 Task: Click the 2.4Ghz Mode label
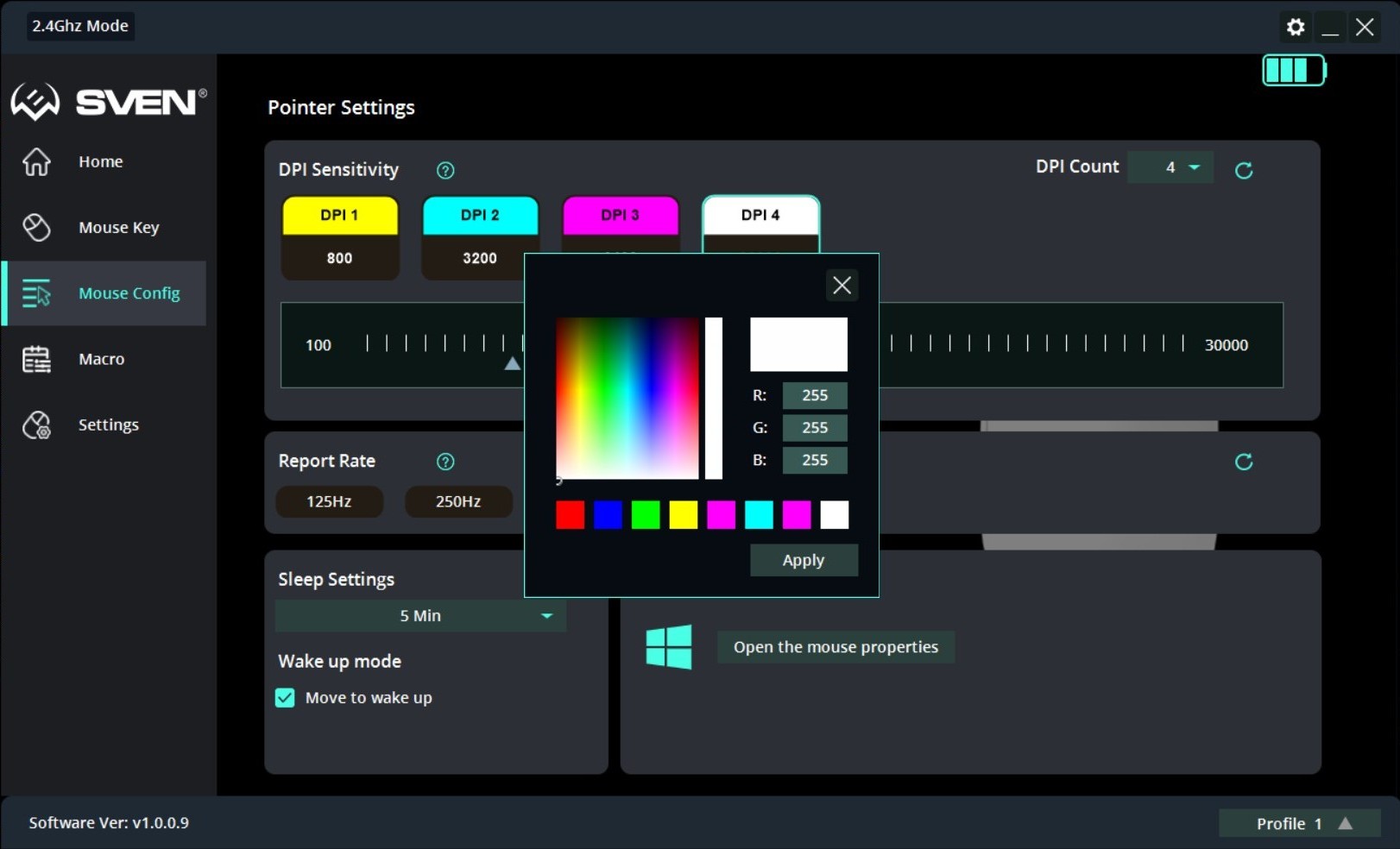(80, 26)
